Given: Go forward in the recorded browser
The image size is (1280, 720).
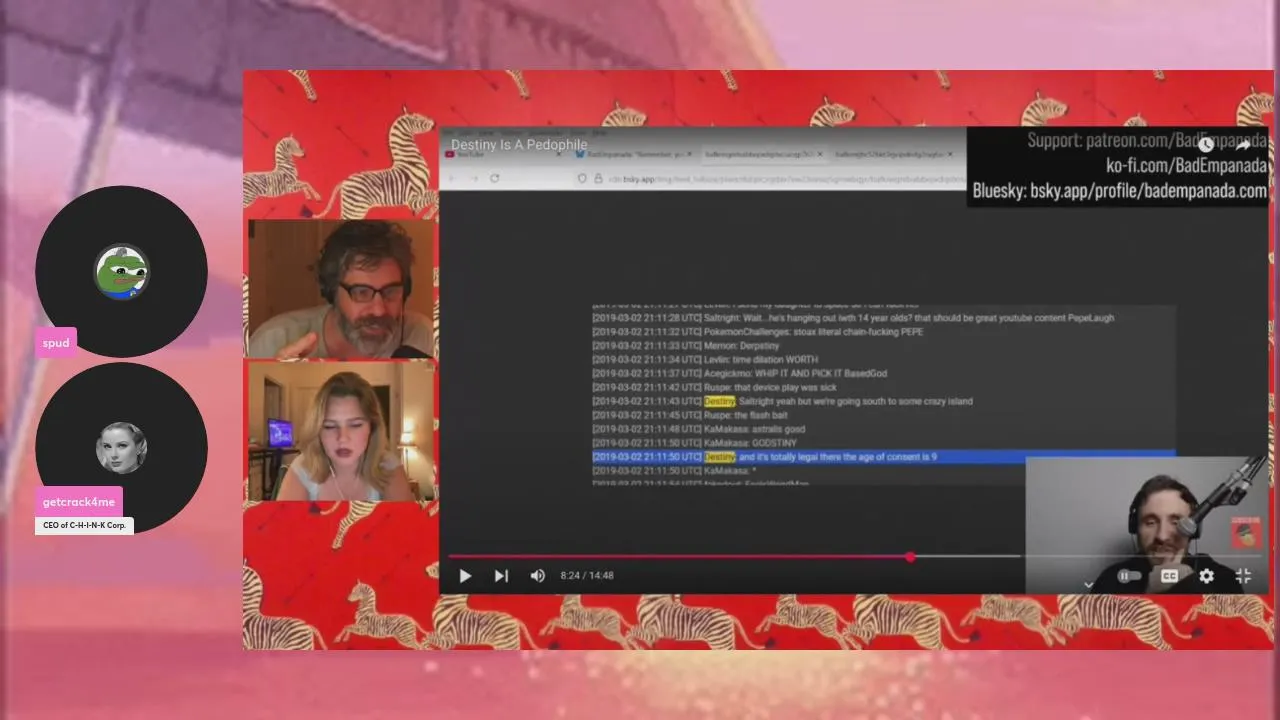Looking at the screenshot, I should [473, 178].
